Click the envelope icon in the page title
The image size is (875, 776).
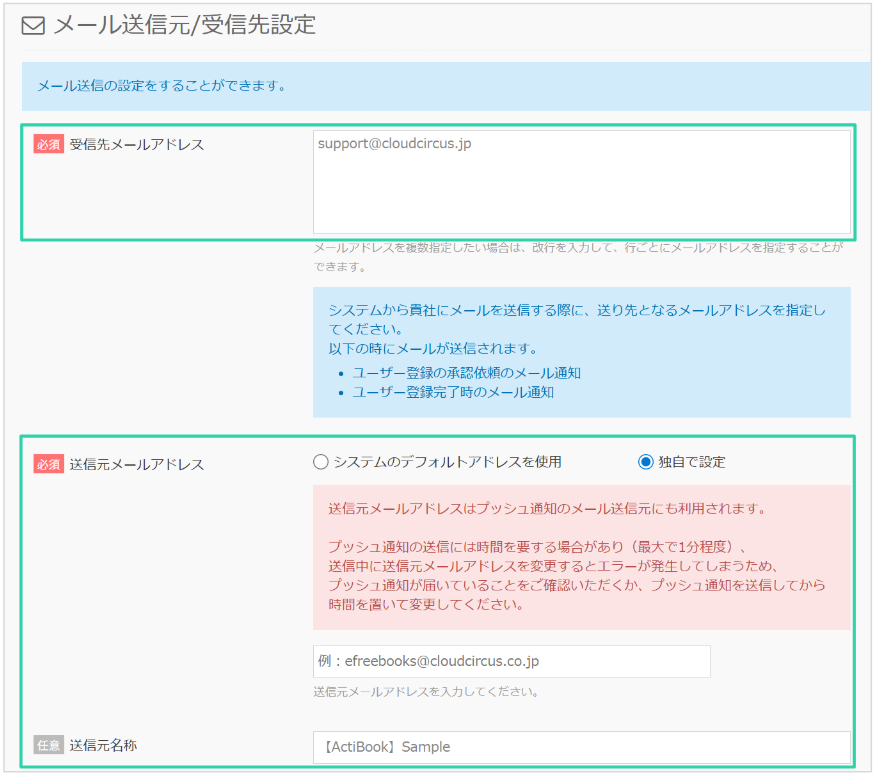click(34, 26)
